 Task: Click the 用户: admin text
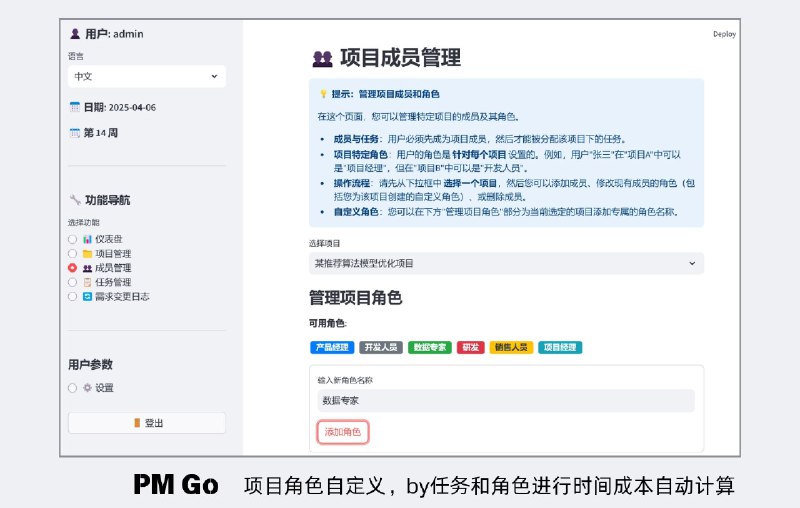click(x=114, y=34)
